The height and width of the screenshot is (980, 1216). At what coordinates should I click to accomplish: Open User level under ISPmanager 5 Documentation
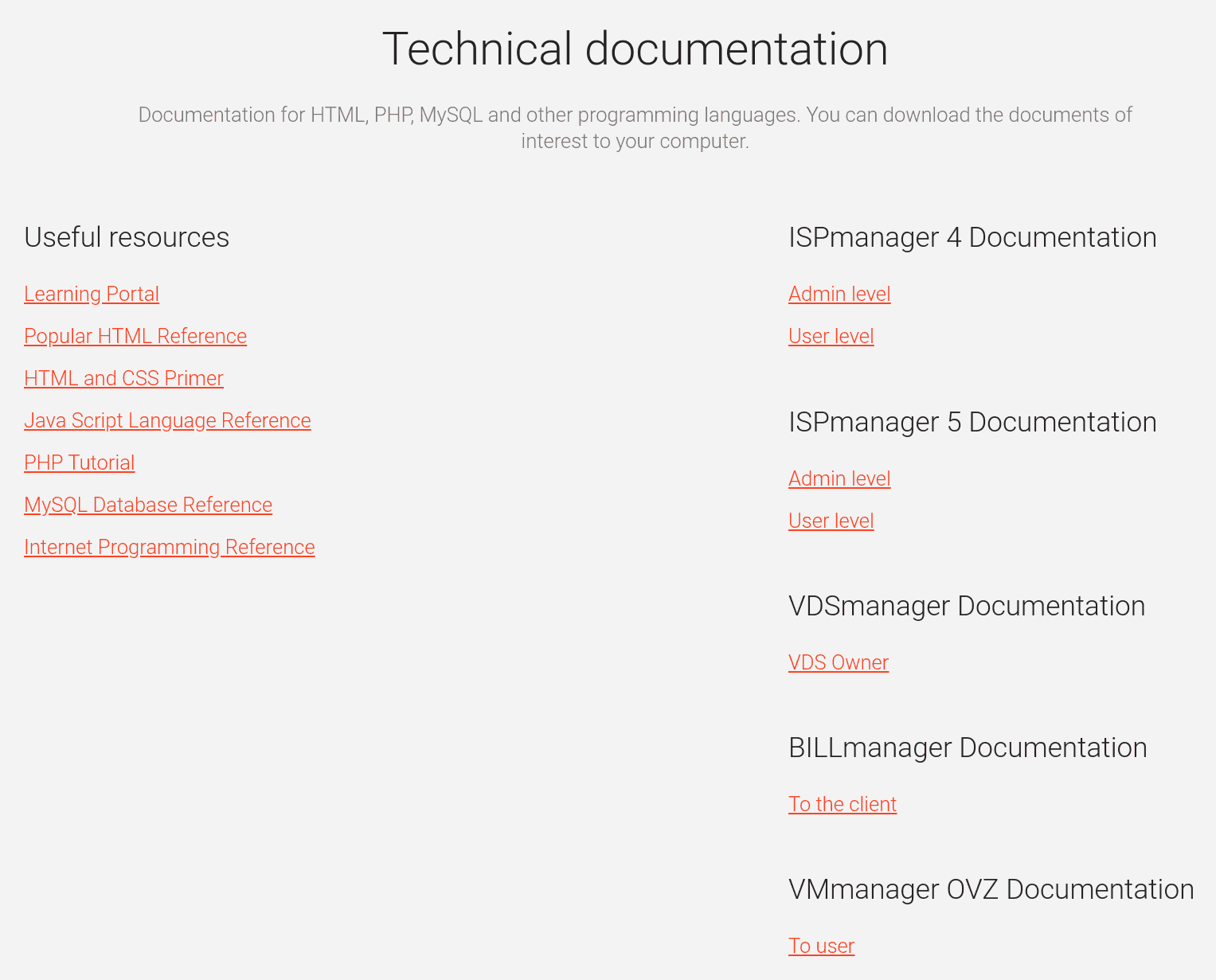pos(831,521)
